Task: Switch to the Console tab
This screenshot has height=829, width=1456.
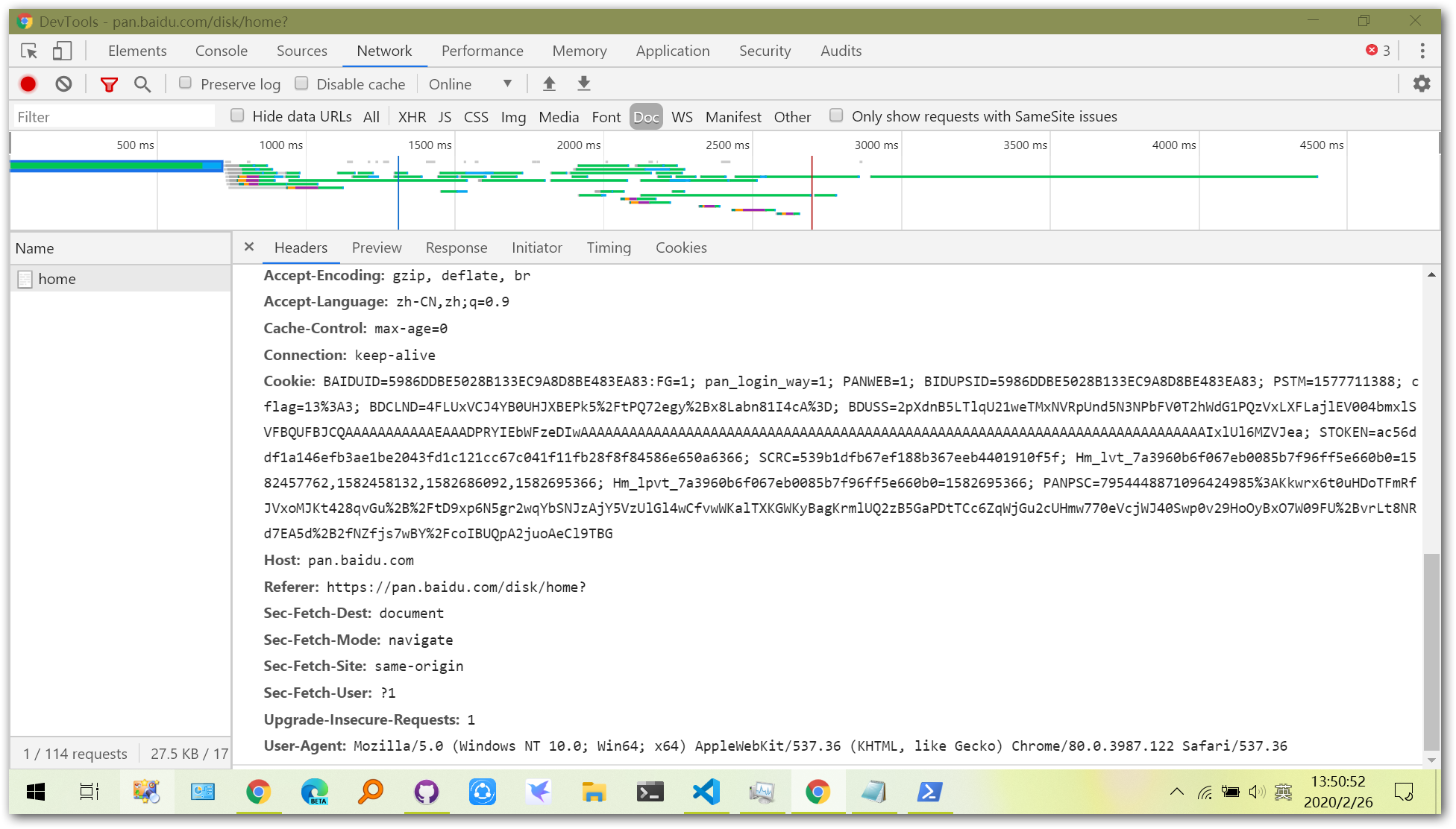Action: point(221,51)
